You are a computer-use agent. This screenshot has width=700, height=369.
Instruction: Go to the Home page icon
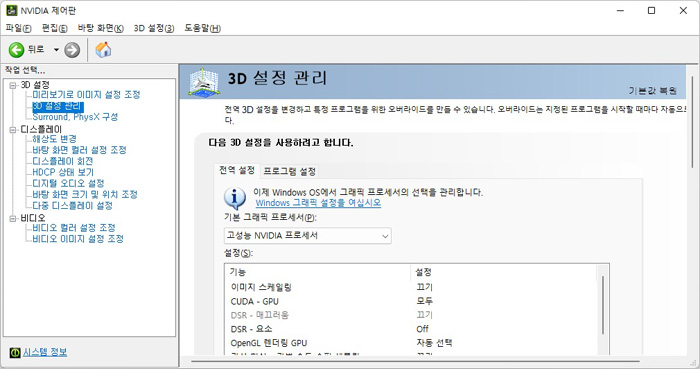point(103,50)
